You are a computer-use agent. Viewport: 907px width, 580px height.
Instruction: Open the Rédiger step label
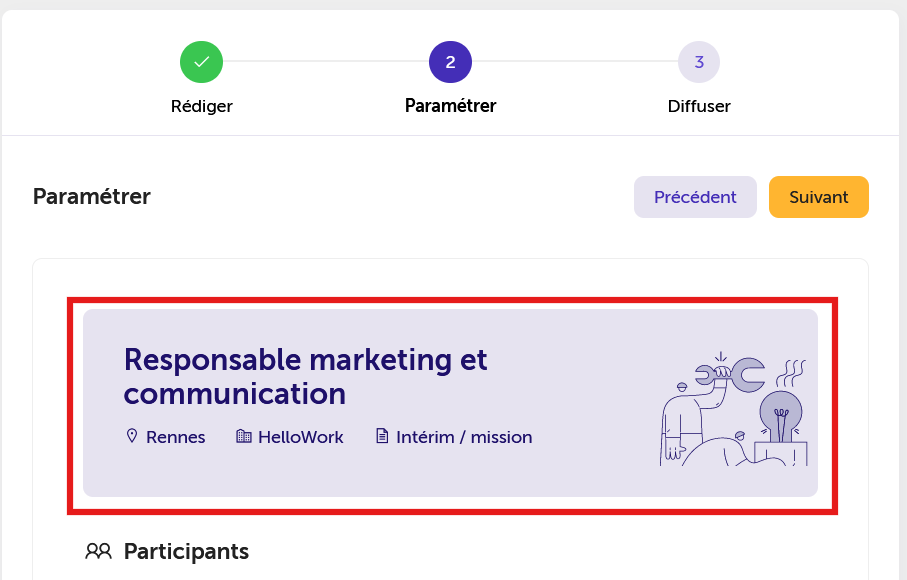point(202,106)
